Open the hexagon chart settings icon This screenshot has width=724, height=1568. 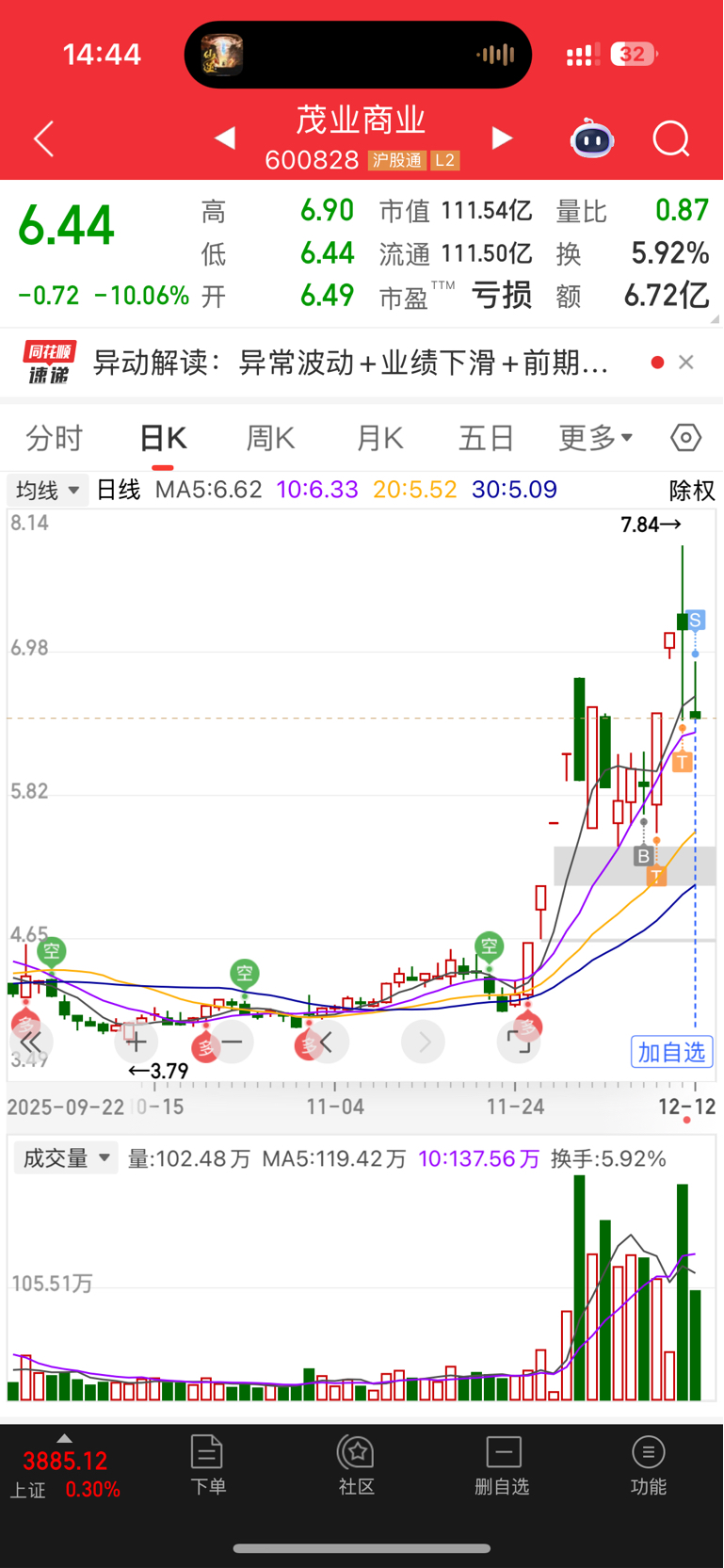click(686, 438)
